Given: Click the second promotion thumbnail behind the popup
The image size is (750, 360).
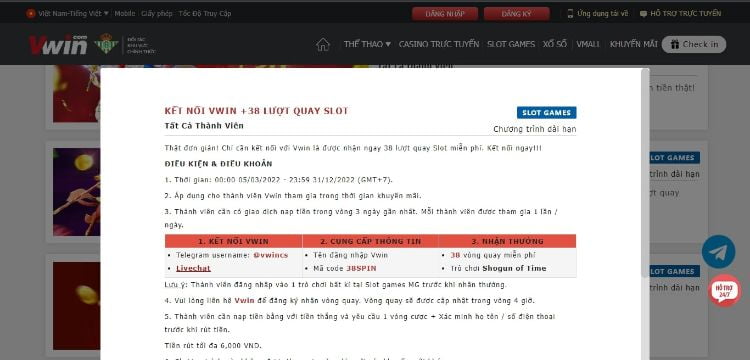Looking at the screenshot, I should click(x=77, y=192).
